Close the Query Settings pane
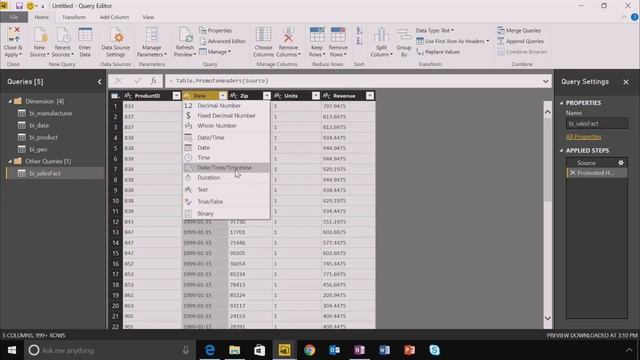This screenshot has width=640, height=360. [x=626, y=82]
